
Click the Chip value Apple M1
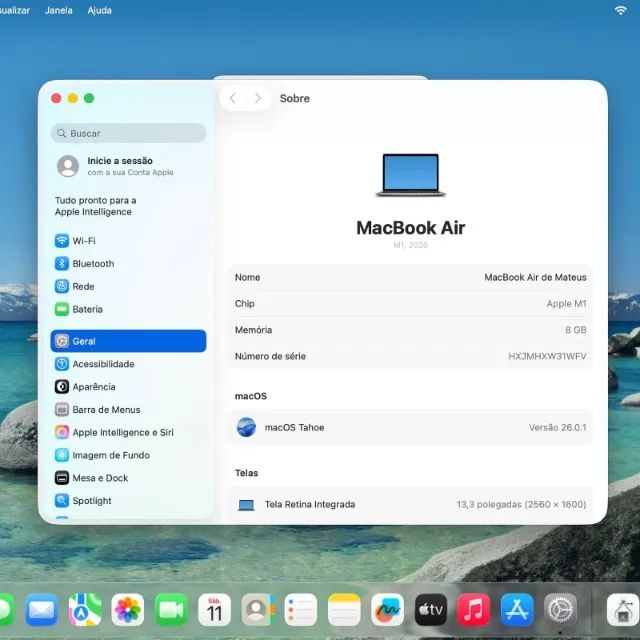click(566, 304)
